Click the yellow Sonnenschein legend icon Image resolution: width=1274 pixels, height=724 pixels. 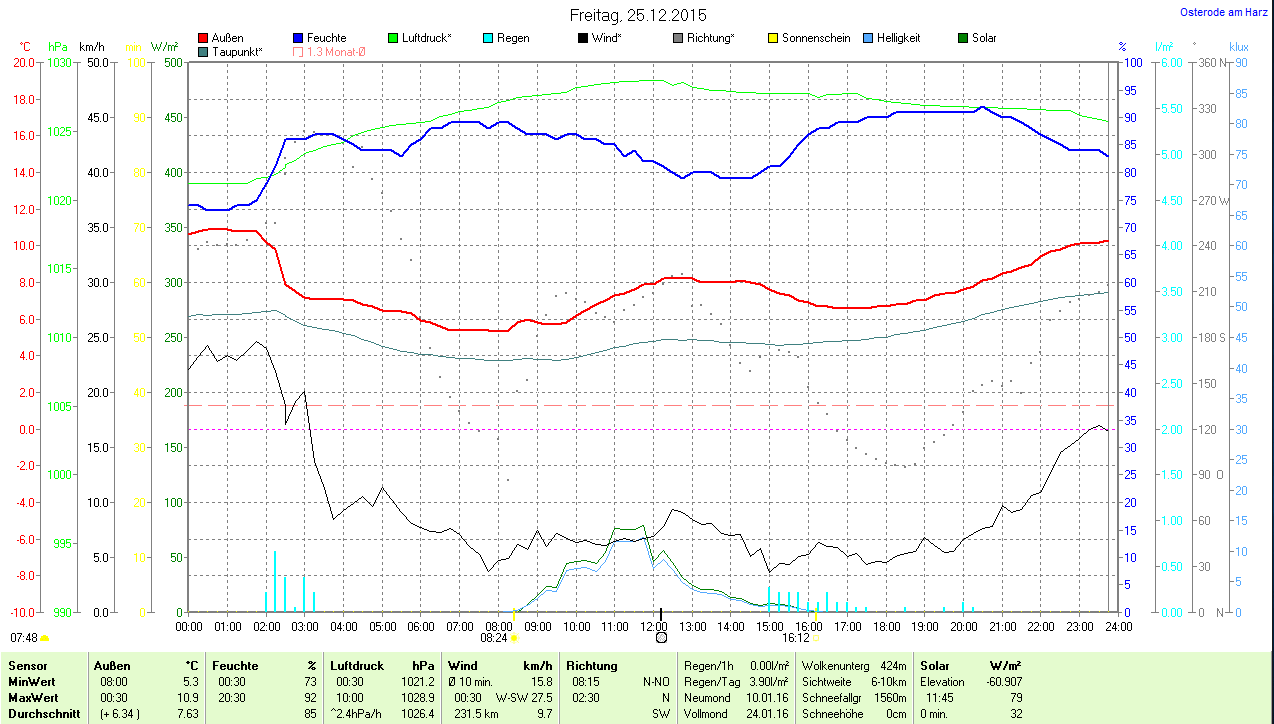773,38
